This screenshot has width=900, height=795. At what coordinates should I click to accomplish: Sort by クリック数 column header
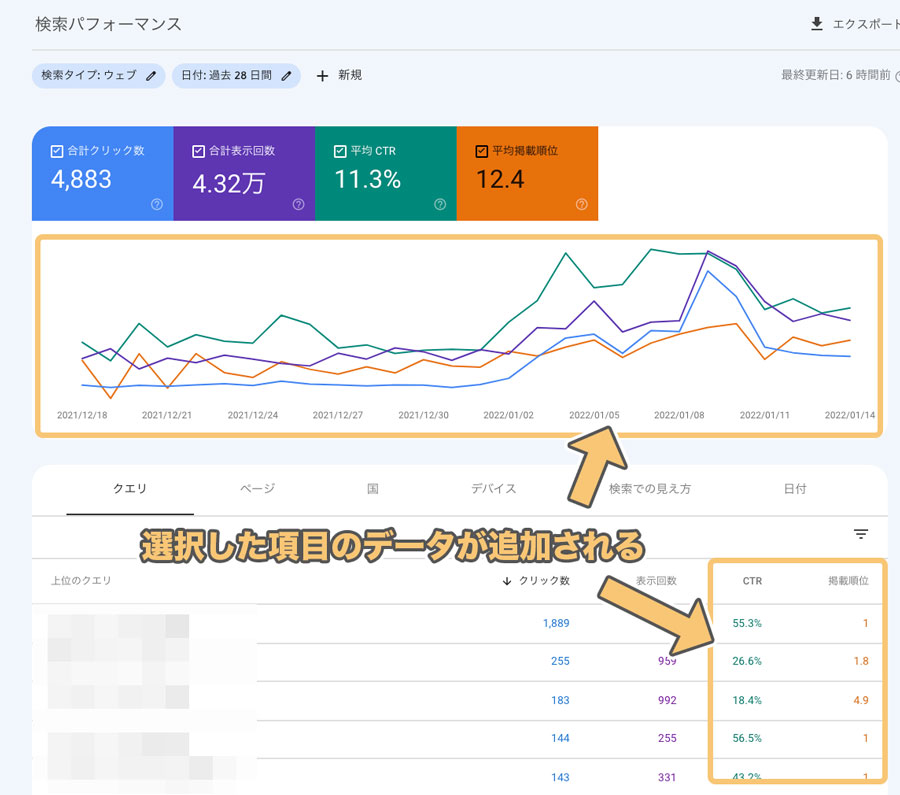tap(544, 581)
